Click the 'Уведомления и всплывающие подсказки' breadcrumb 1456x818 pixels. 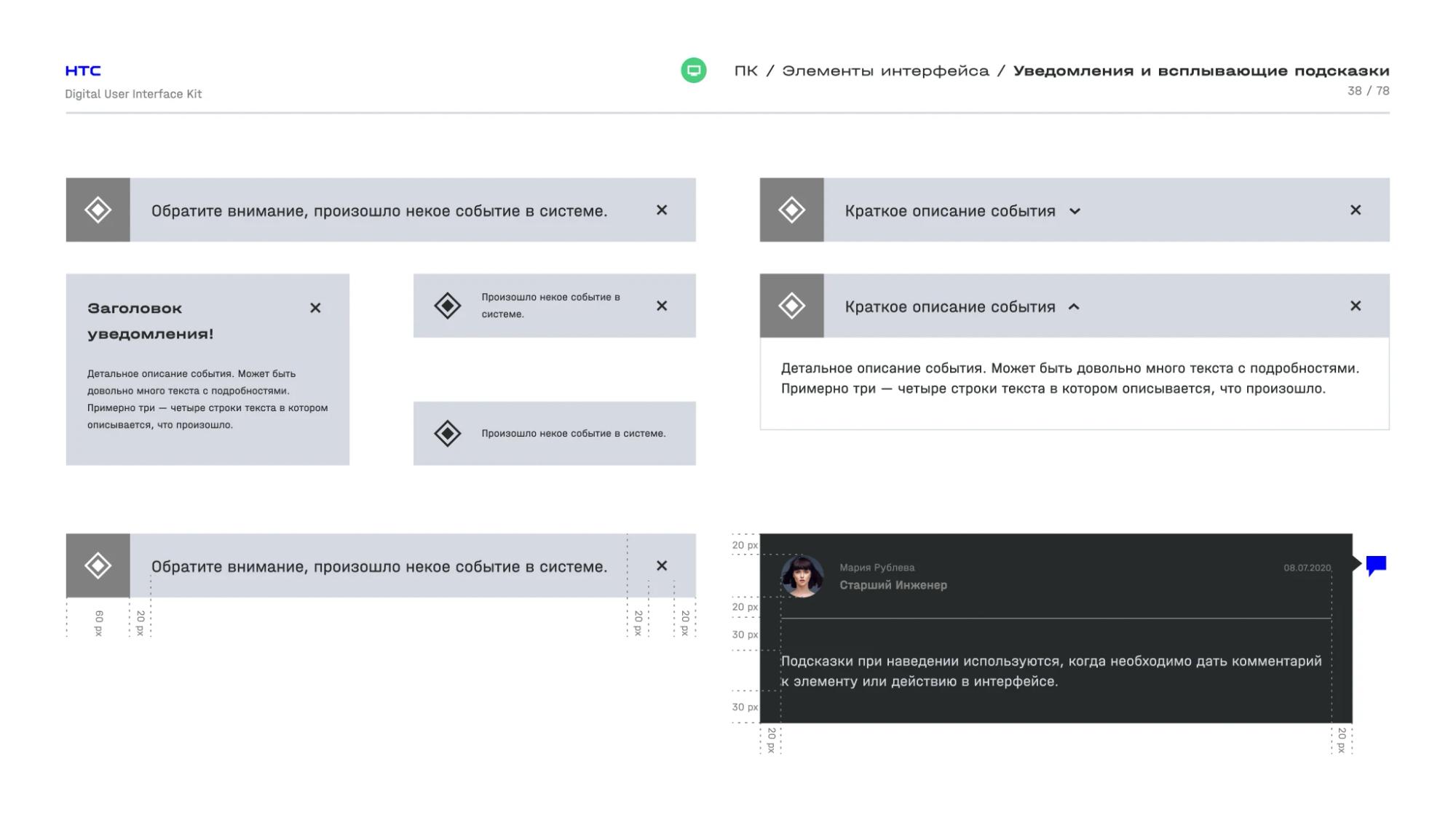(1201, 71)
